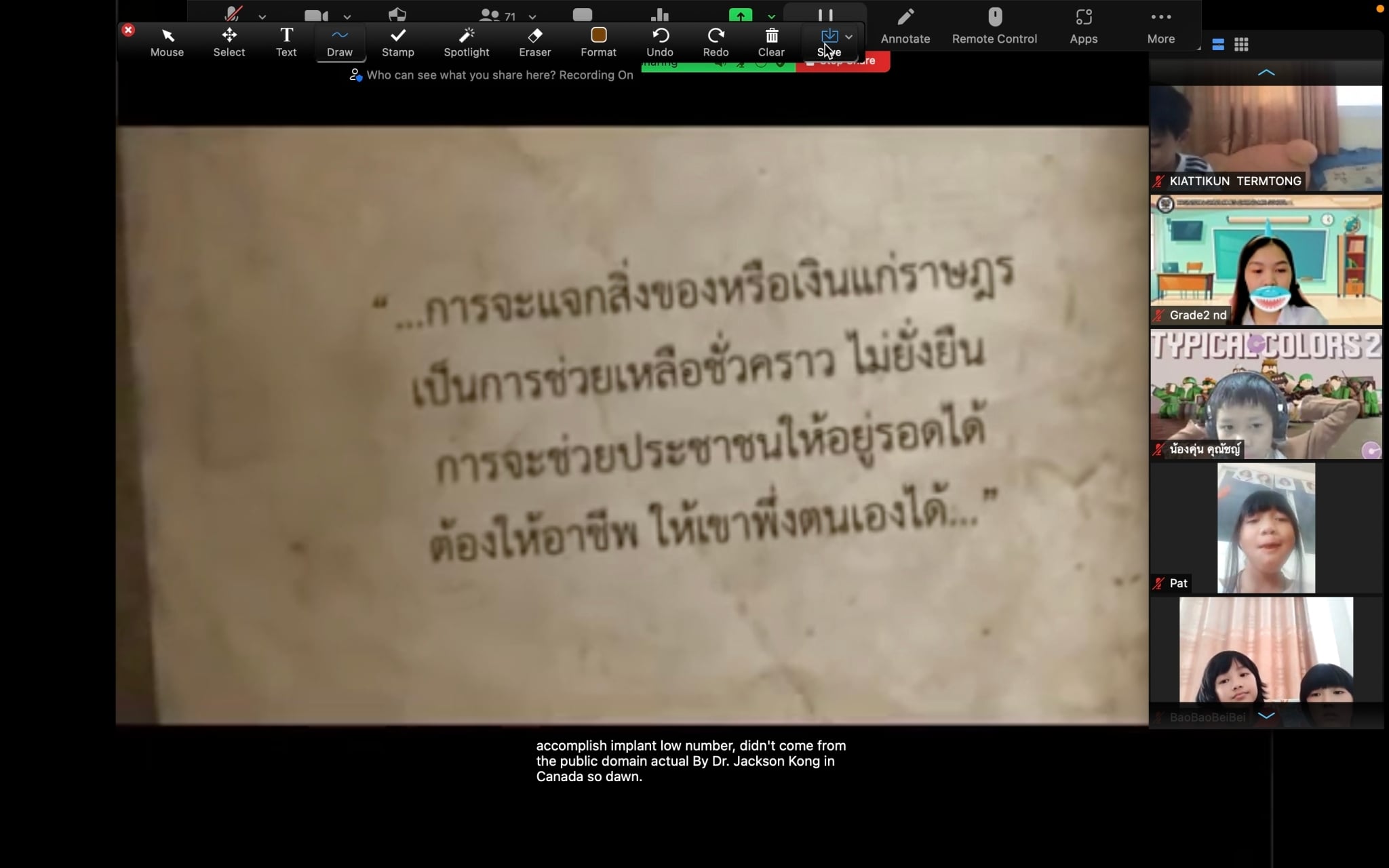Select the Mouse annotation tool
The width and height of the screenshot is (1389, 868).
tap(167, 42)
